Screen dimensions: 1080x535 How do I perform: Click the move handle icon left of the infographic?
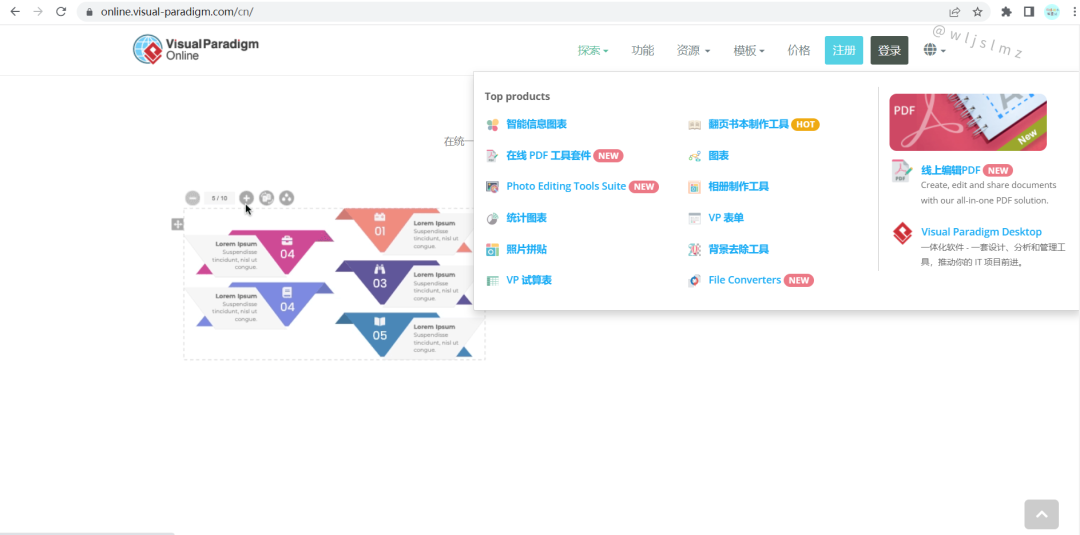(x=177, y=225)
